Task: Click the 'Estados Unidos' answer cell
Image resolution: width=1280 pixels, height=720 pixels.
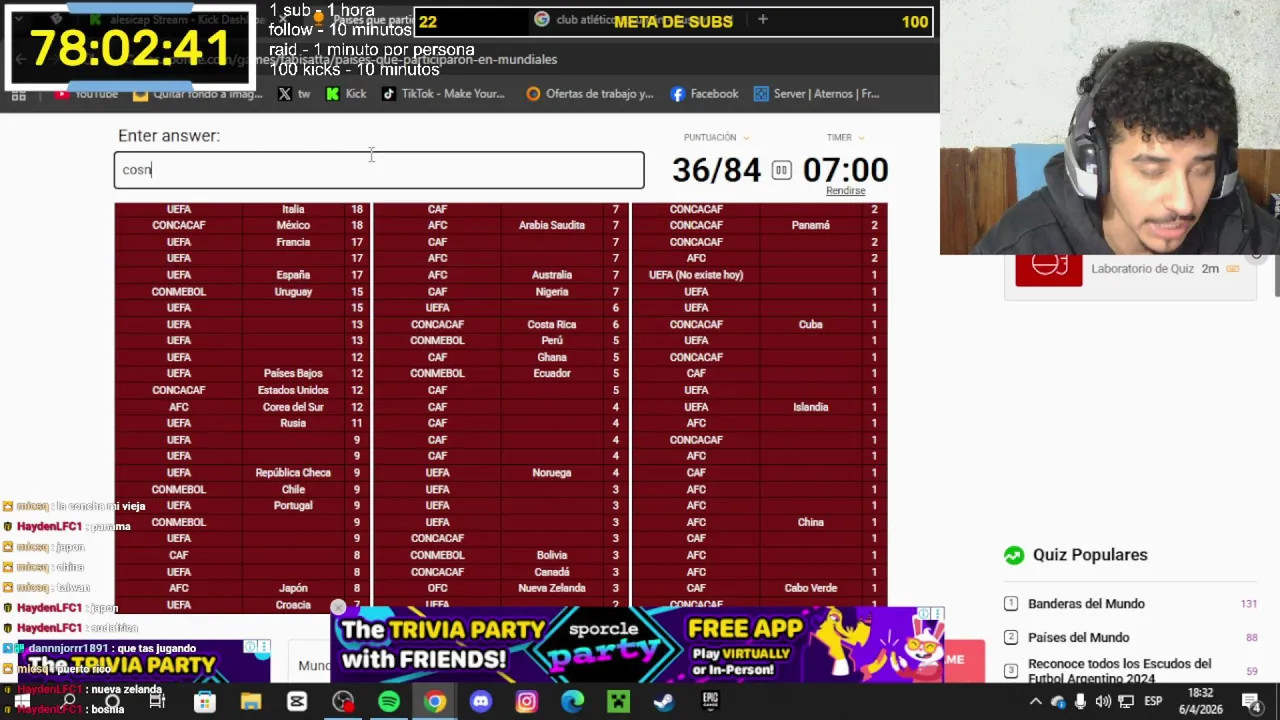Action: pos(293,391)
